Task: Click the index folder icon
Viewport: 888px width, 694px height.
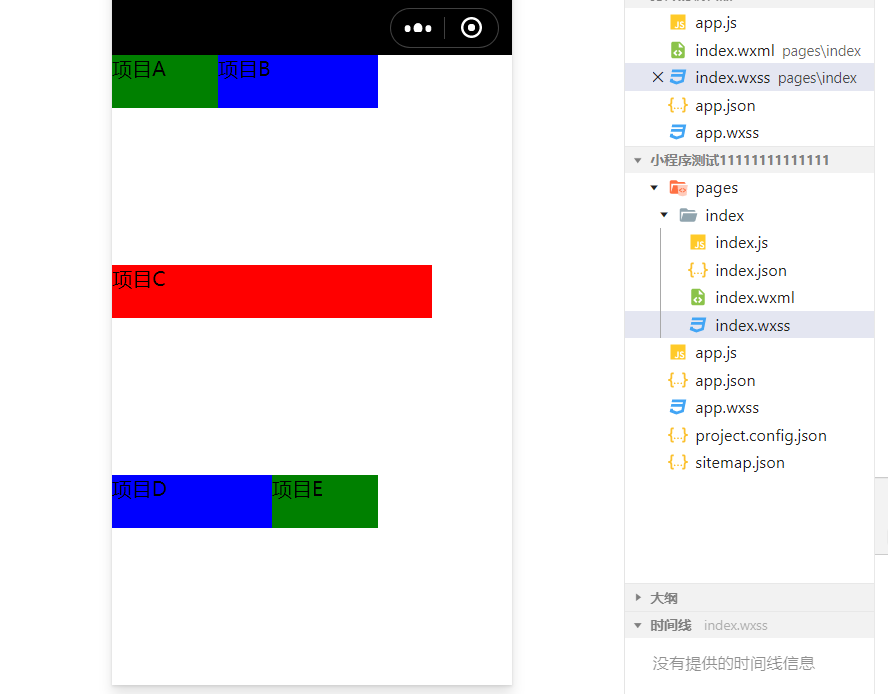Action: (x=688, y=215)
